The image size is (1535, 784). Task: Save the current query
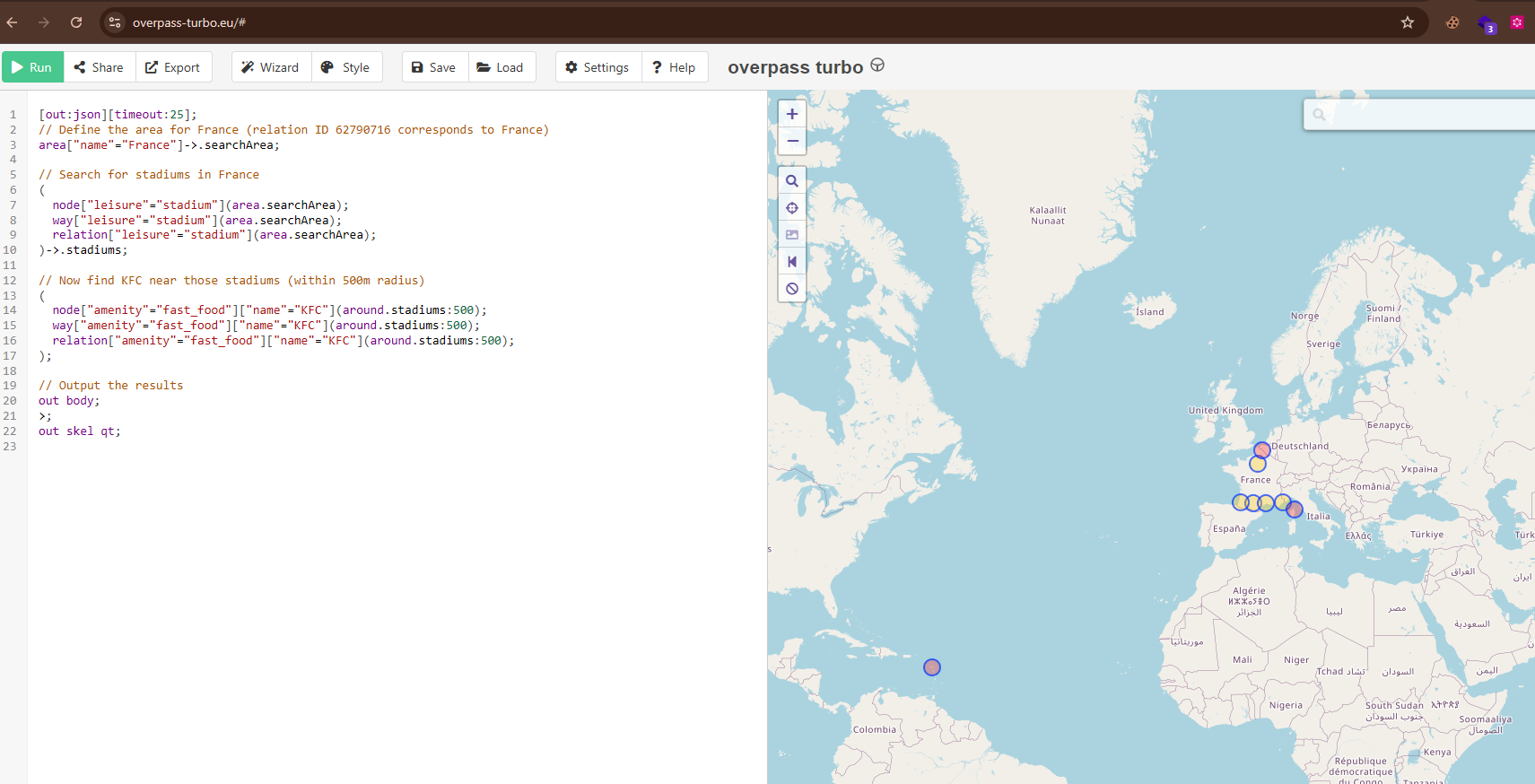434,67
